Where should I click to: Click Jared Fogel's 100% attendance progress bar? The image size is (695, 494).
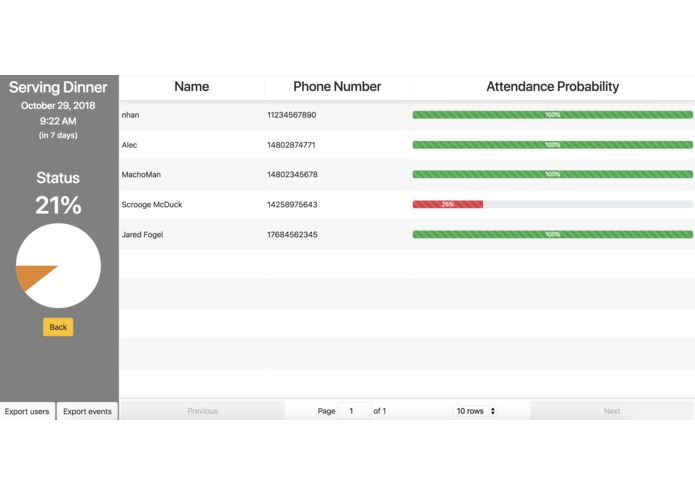pyautogui.click(x=552, y=234)
